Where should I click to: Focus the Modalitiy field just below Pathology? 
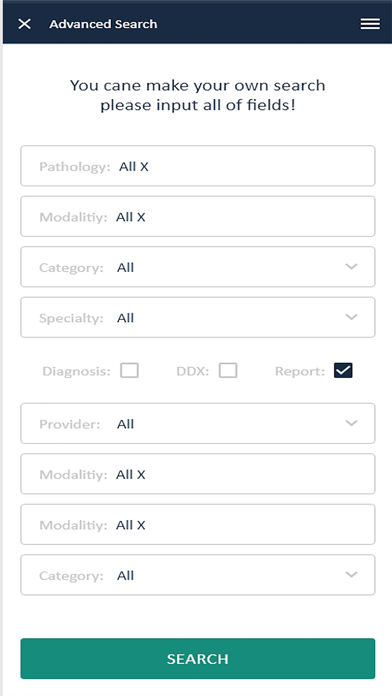tap(198, 217)
